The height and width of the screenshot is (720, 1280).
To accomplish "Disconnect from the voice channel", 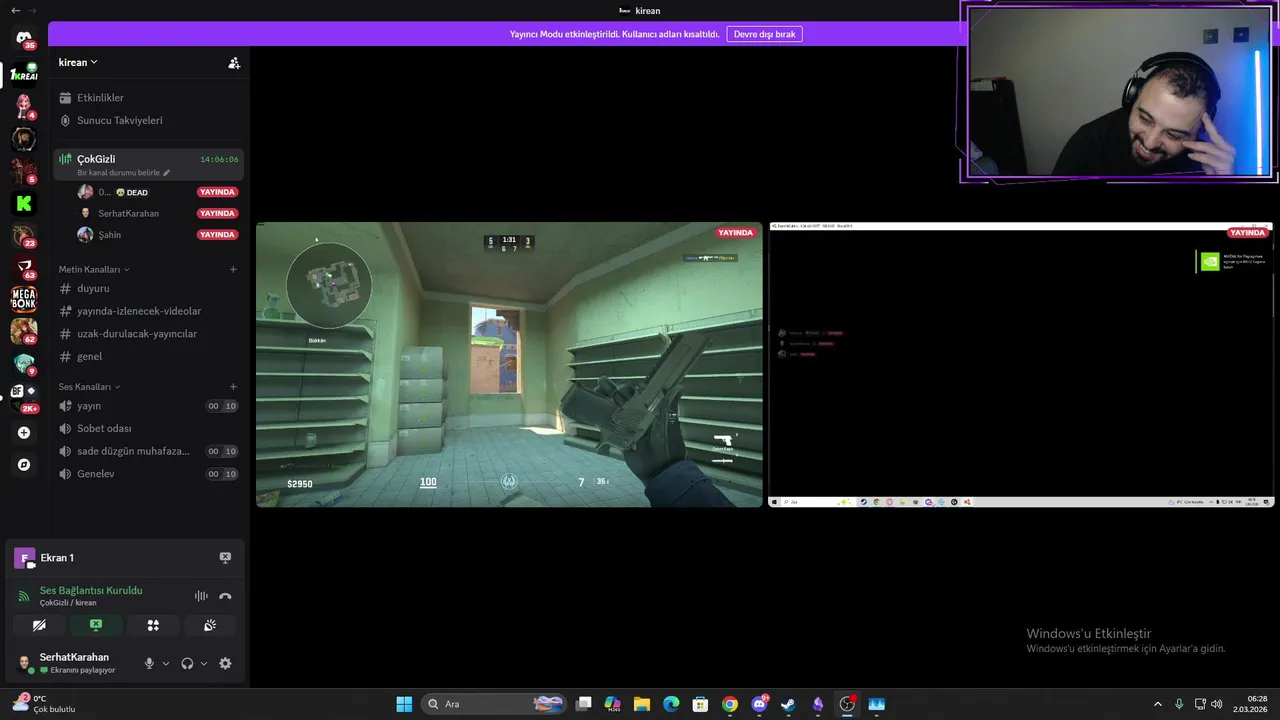I will pos(225,596).
